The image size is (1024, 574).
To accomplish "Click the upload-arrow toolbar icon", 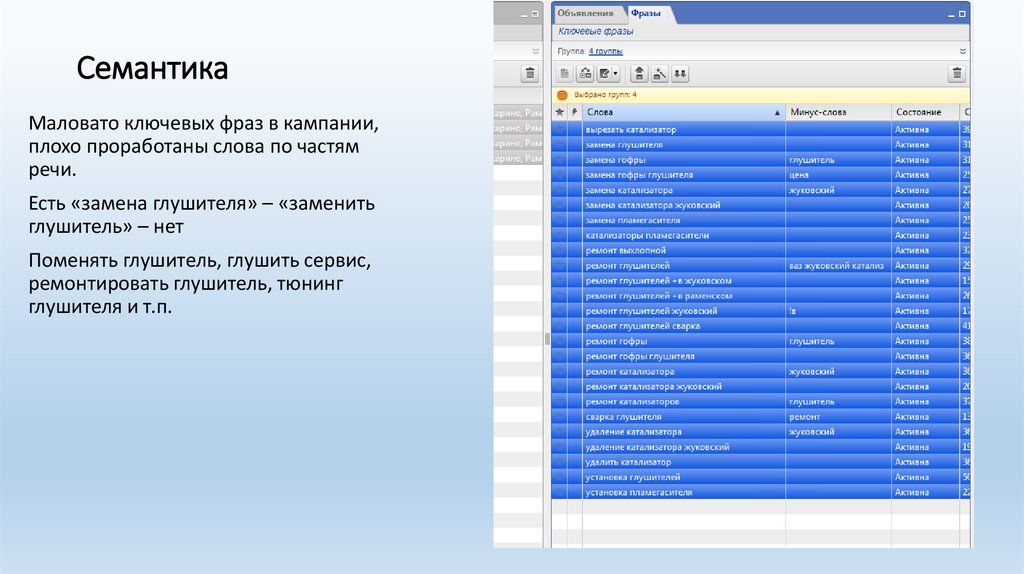I will click(639, 74).
